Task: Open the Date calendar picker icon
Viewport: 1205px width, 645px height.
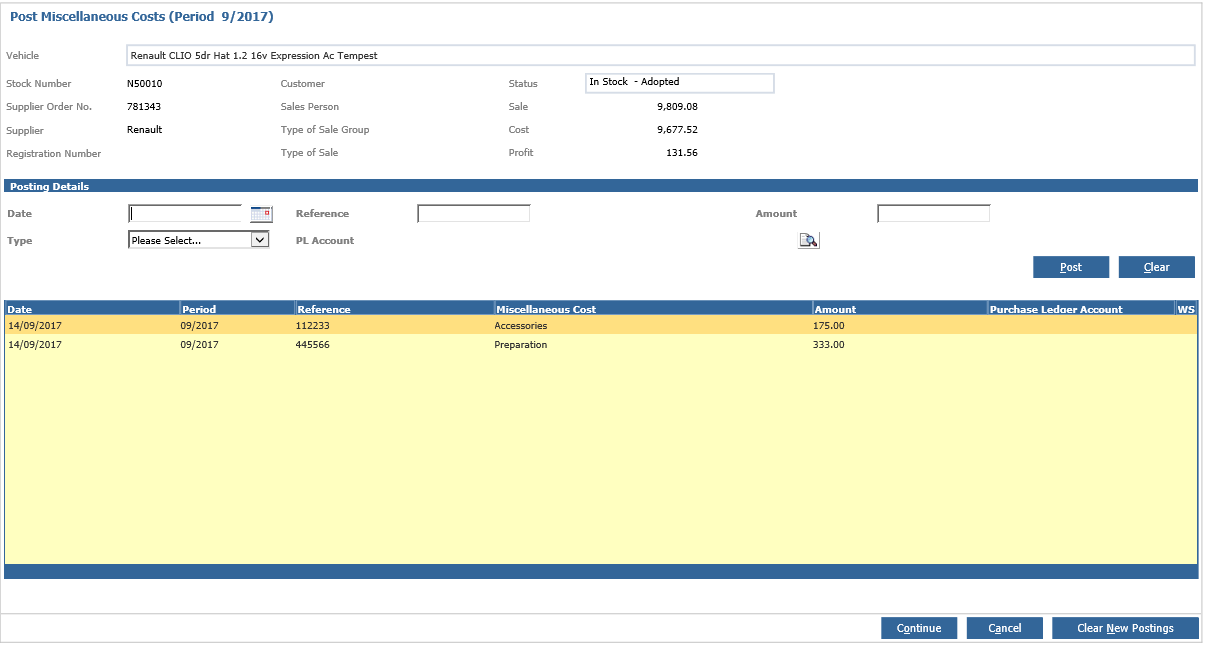Action: pos(261,213)
